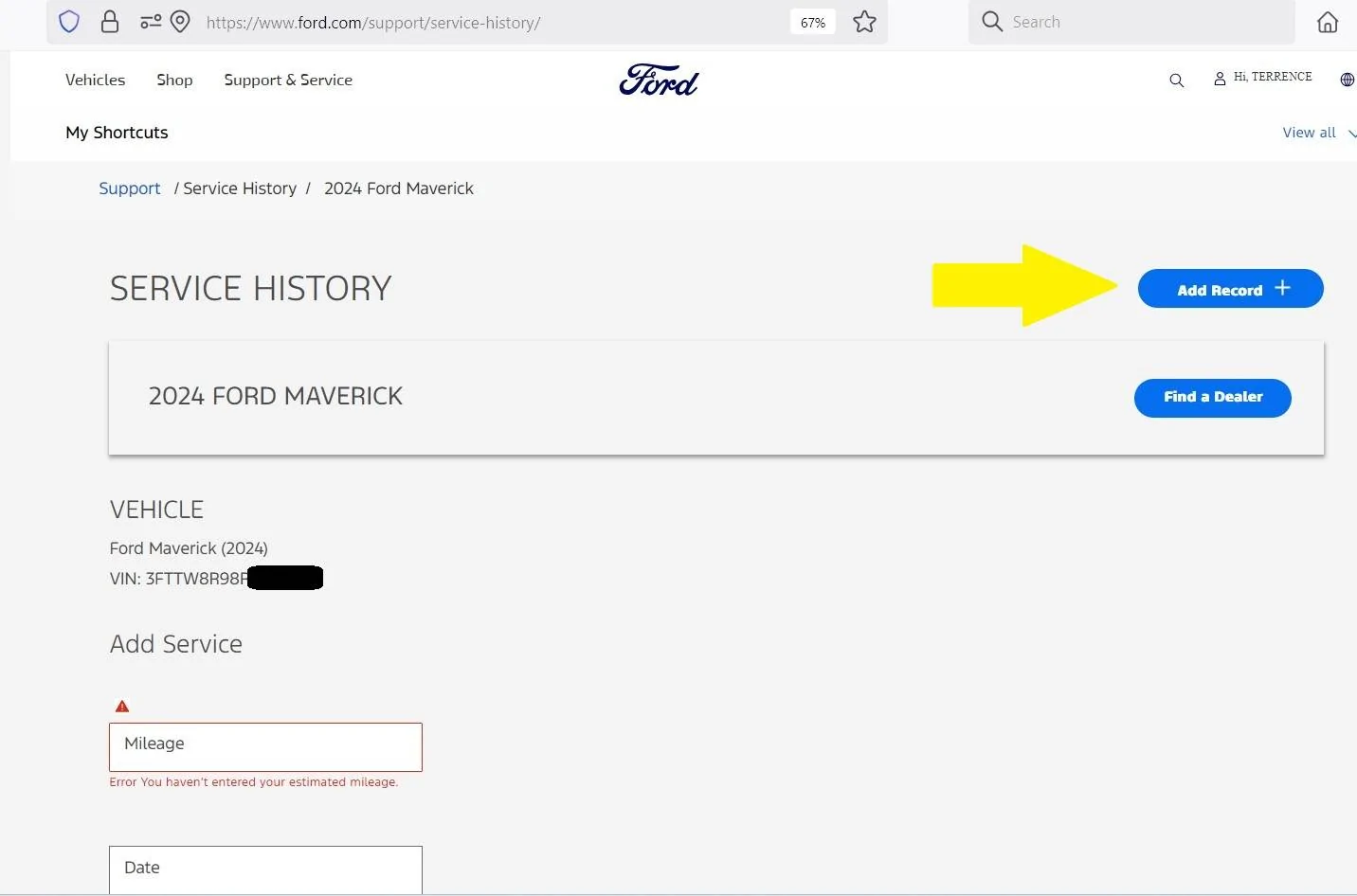This screenshot has width=1357, height=896.
Task: Click into the Date input field
Action: (x=265, y=869)
